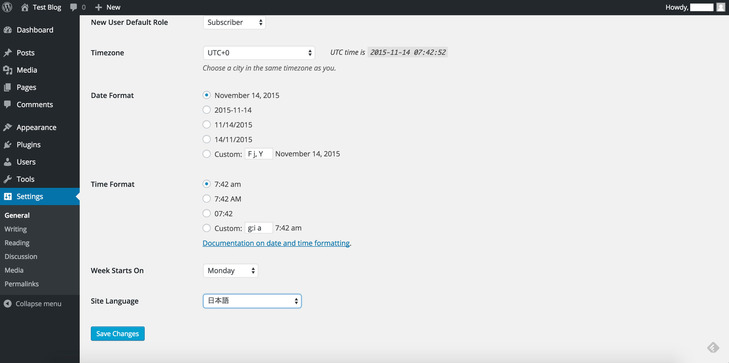Click Howdy user account link
This screenshot has height=363, width=729.
(x=690, y=7)
